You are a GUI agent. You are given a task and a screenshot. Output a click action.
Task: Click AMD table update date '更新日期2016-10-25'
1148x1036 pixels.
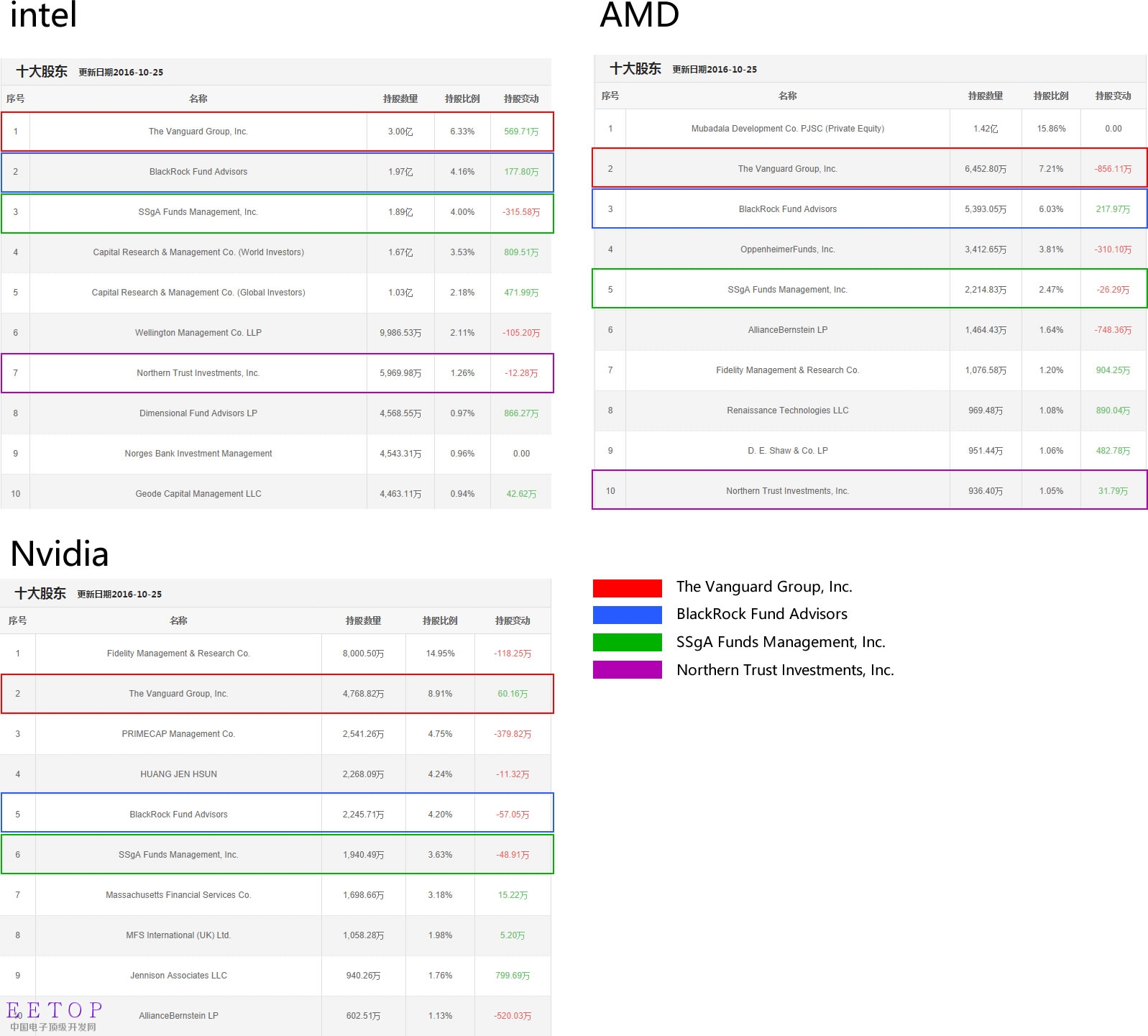pos(715,69)
